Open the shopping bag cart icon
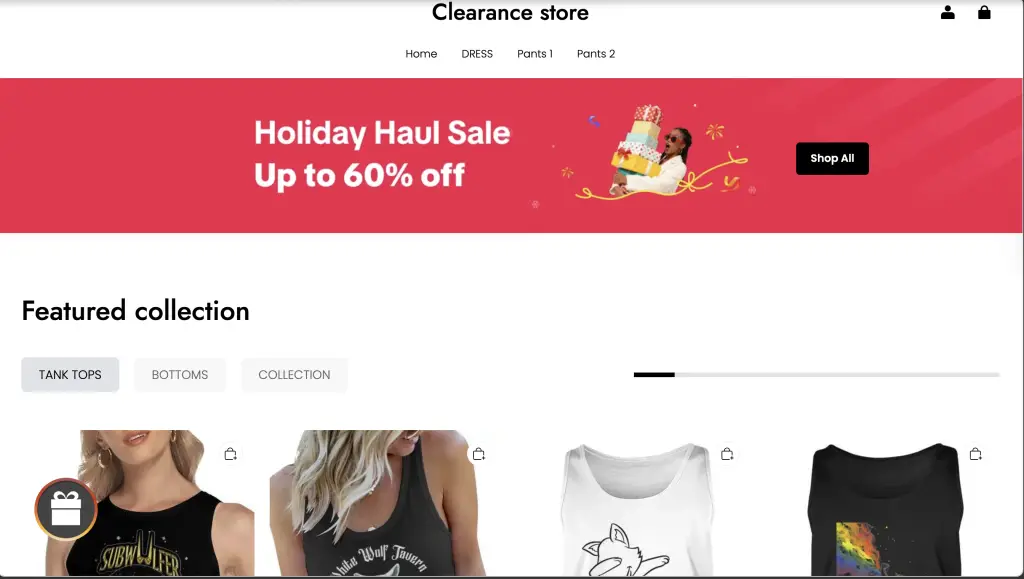1024x579 pixels. coord(984,12)
